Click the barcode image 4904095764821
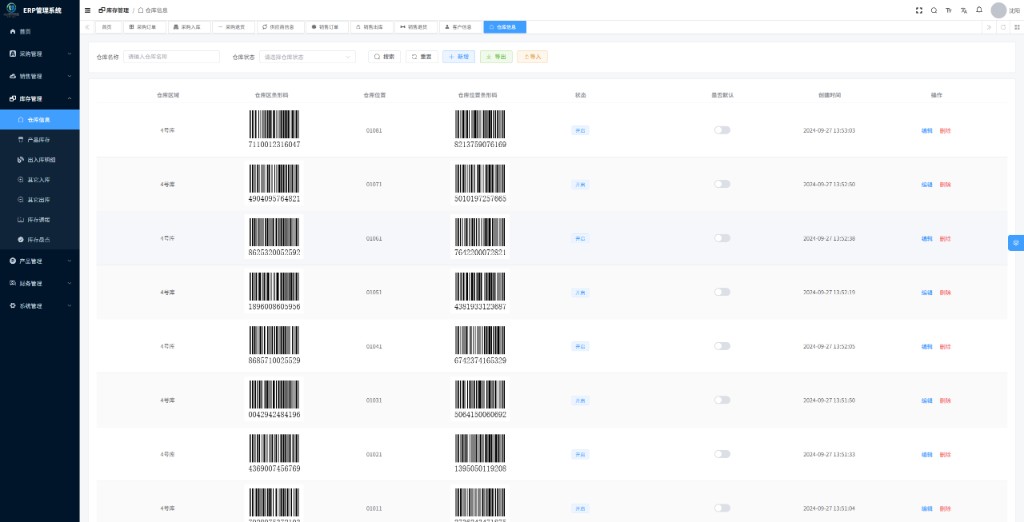The image size is (1024, 522). coord(274,183)
